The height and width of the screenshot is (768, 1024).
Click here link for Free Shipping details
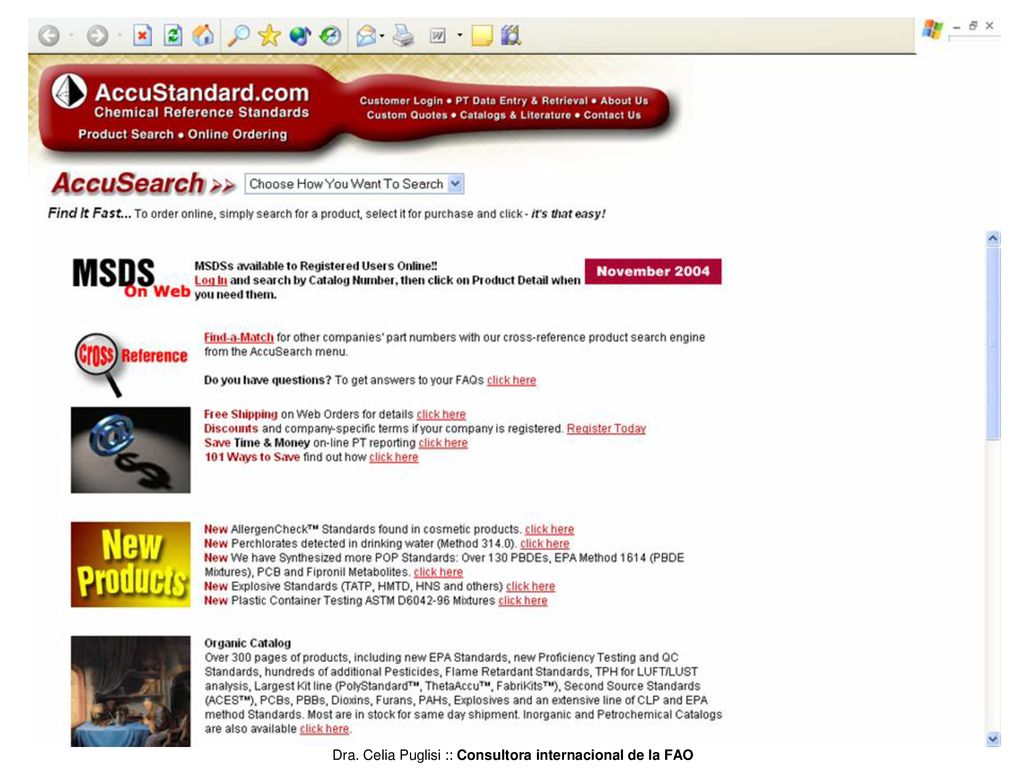click(441, 415)
